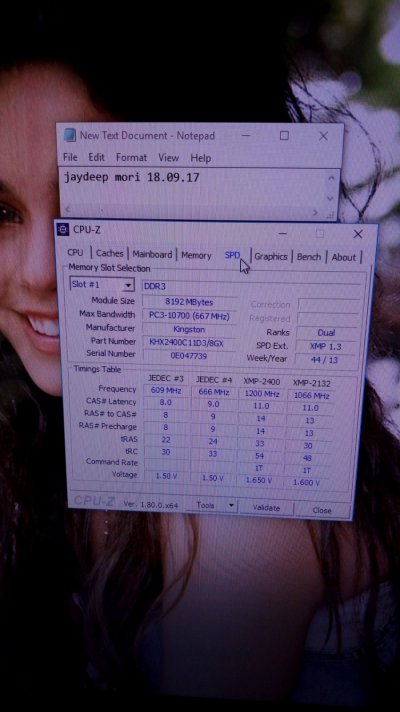Click the Max Bandwidth value PC3-10700

coord(189,316)
